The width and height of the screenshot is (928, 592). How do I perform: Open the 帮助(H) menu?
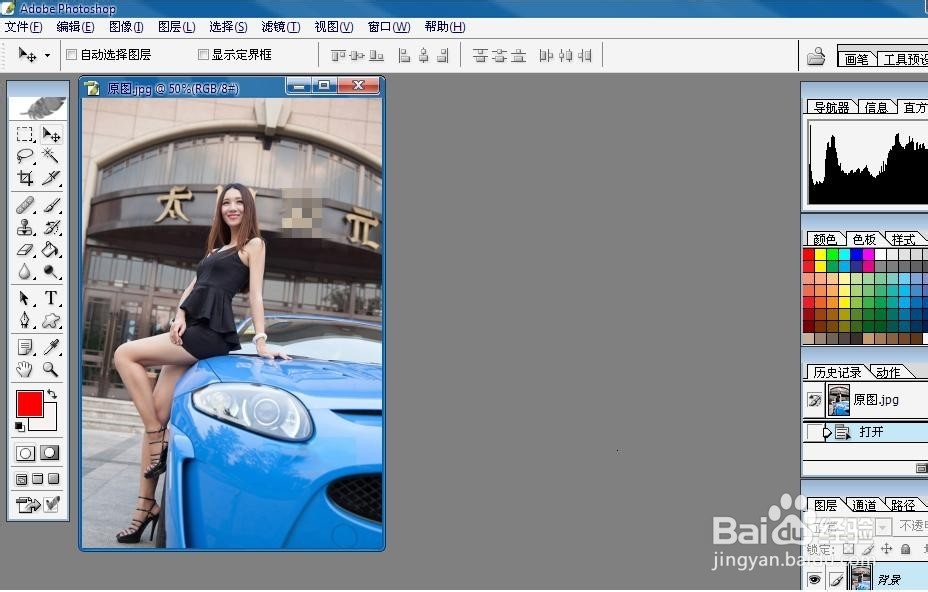[444, 27]
